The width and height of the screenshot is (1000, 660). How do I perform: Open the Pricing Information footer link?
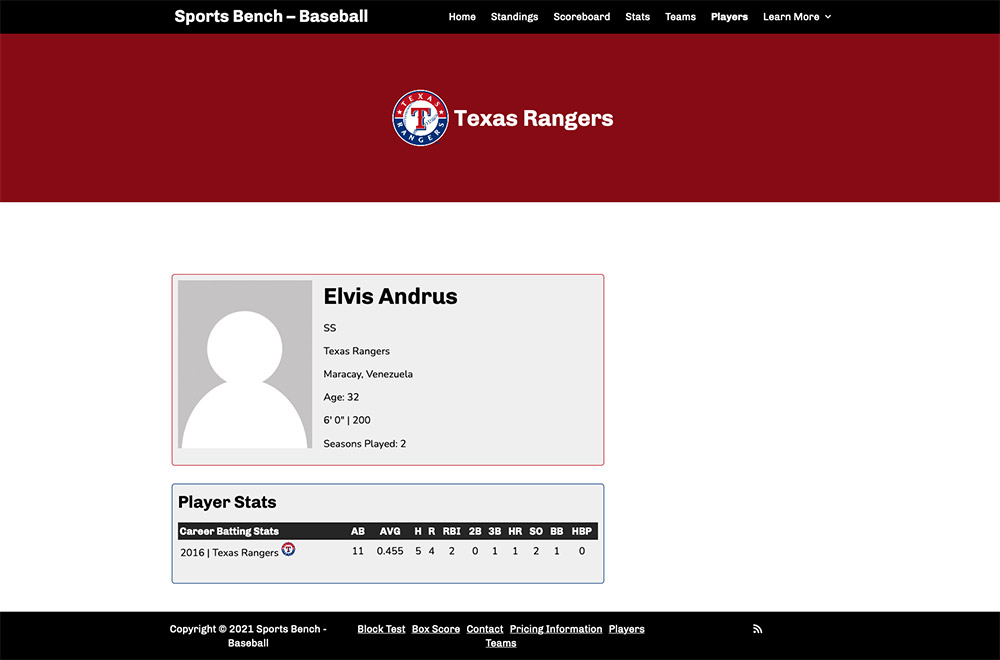[555, 629]
